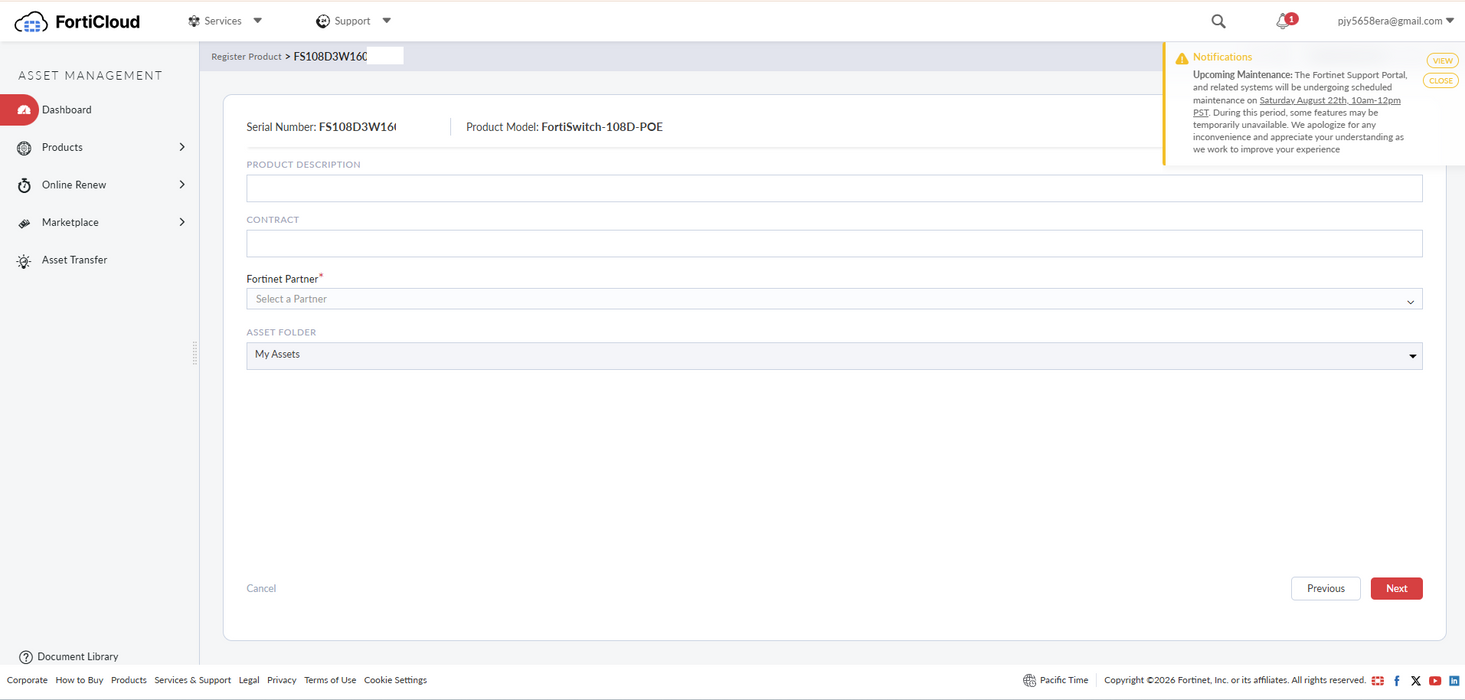Expand the Products submenu chevron
The width and height of the screenshot is (1465, 700).
click(182, 147)
